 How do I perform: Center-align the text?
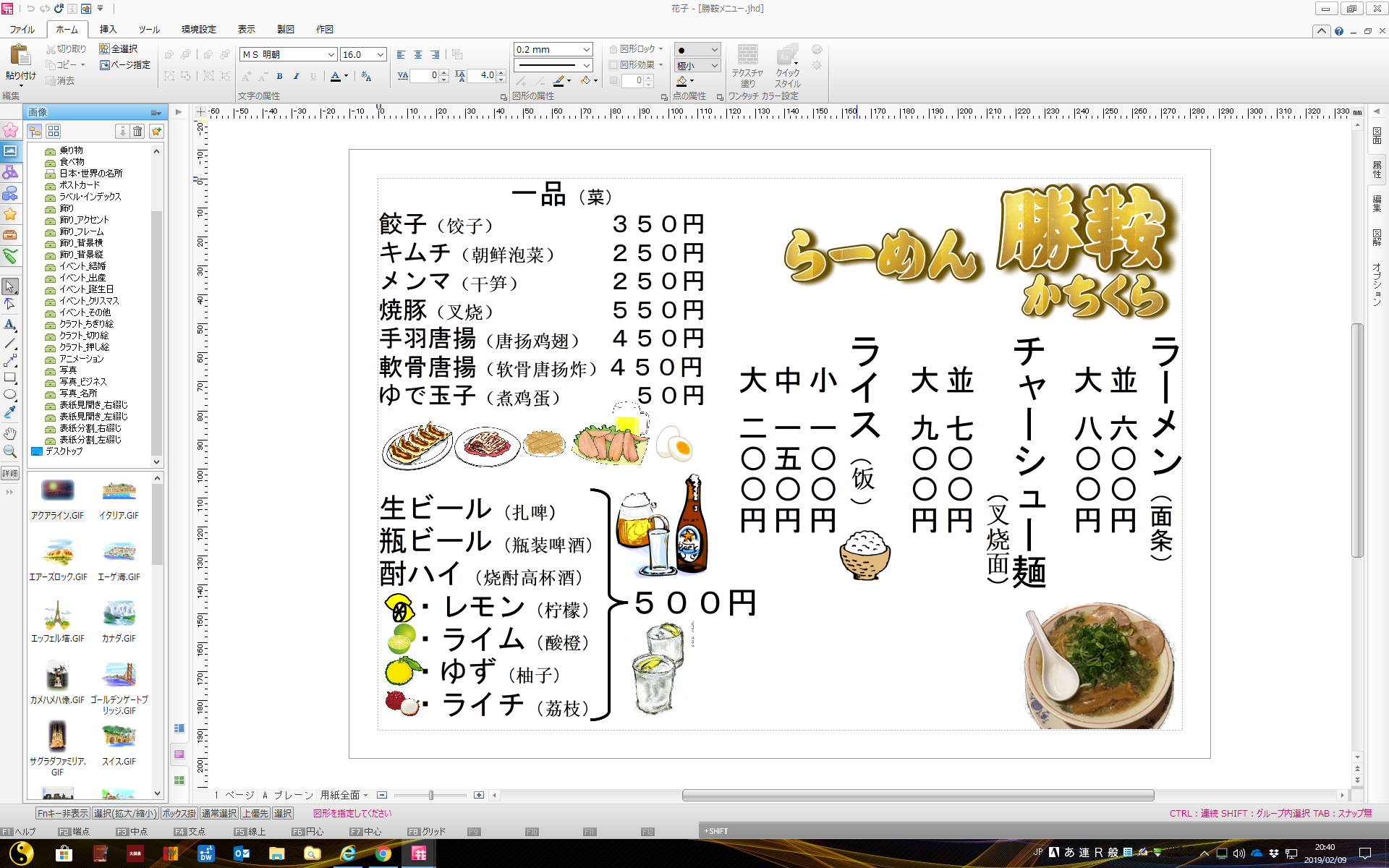[x=418, y=54]
